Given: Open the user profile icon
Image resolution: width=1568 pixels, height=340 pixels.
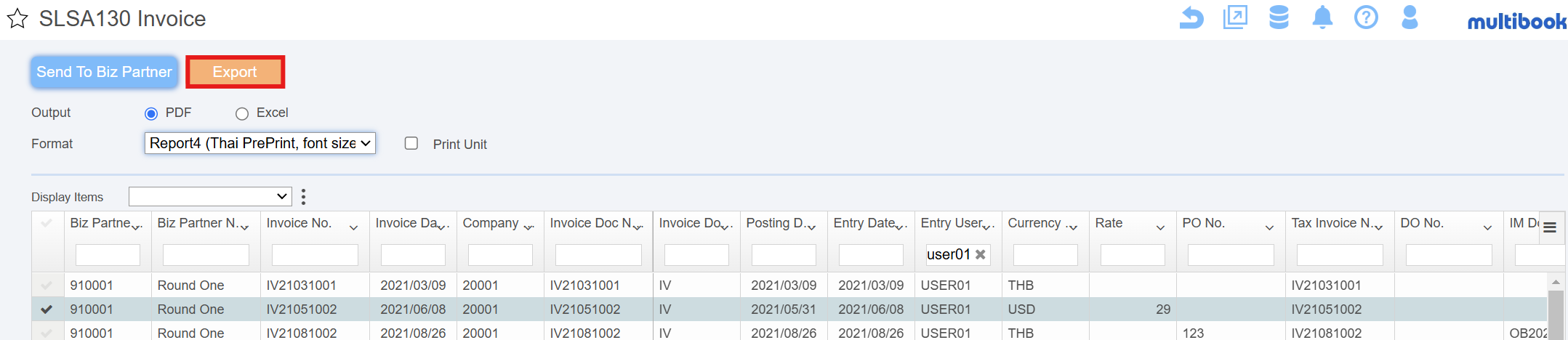Looking at the screenshot, I should pyautogui.click(x=1410, y=17).
